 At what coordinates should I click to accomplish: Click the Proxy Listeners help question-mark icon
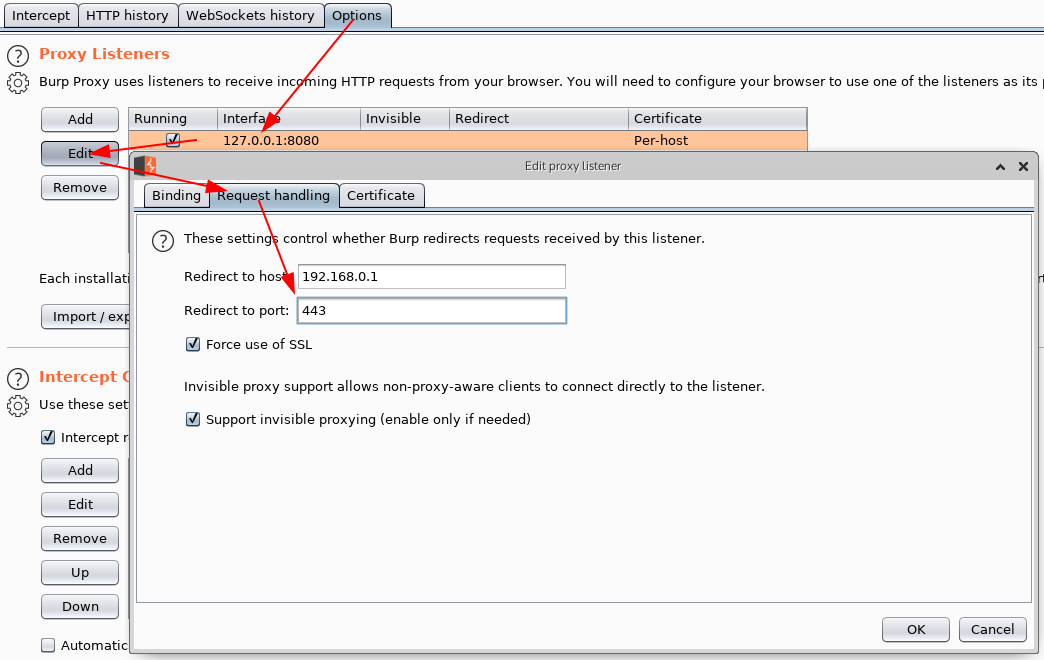(18, 56)
